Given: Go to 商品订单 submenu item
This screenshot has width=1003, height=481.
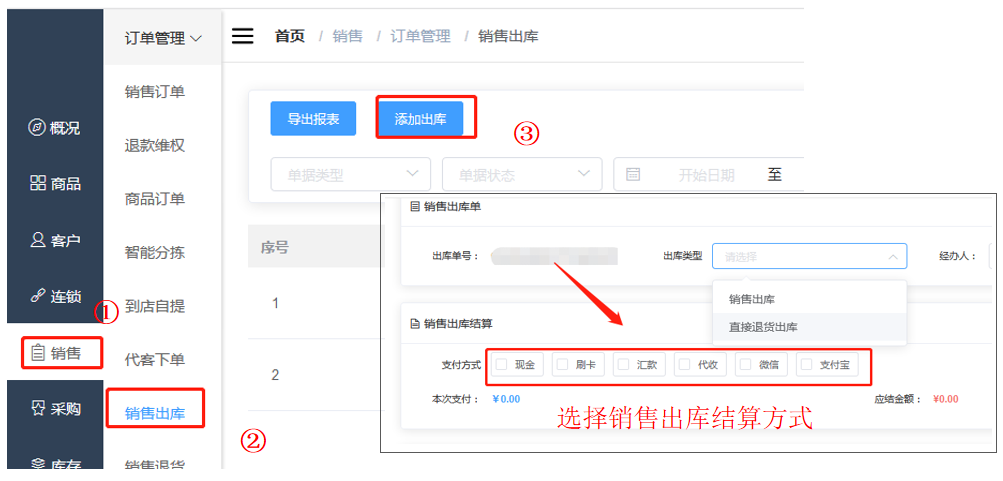Looking at the screenshot, I should pos(155,199).
